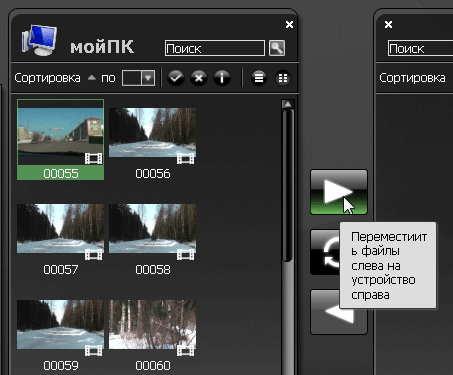Viewport: 453px width, 375px height.
Task: Click the search magnifier button in мойПК panel
Action: tap(277, 48)
